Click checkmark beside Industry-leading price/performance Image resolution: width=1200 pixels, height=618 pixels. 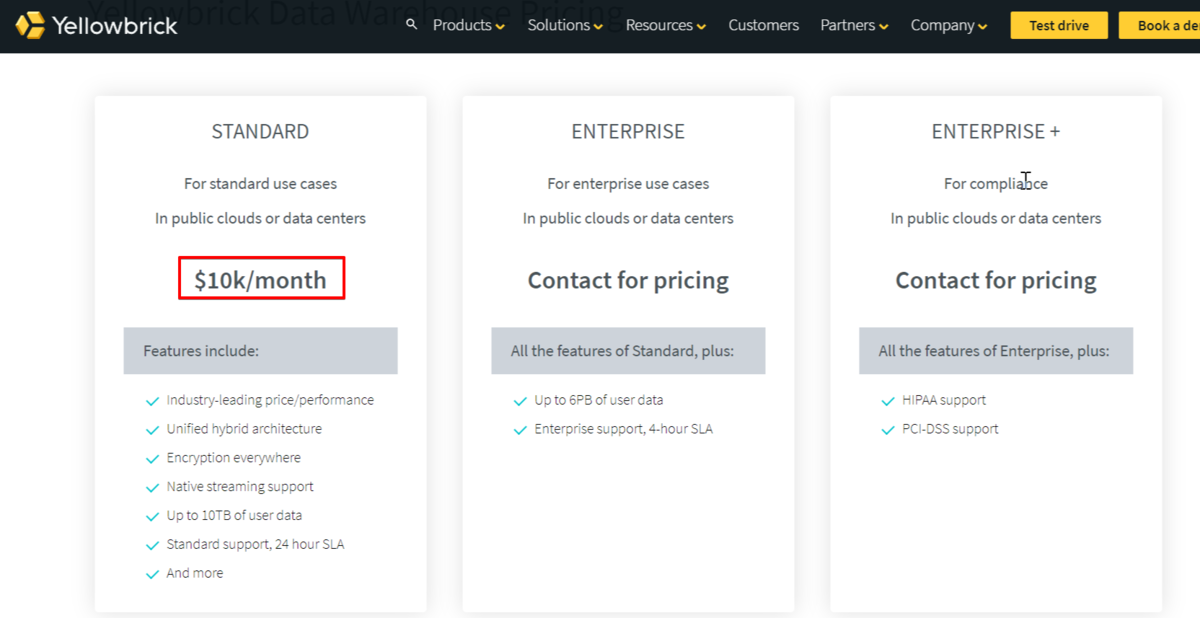point(153,401)
